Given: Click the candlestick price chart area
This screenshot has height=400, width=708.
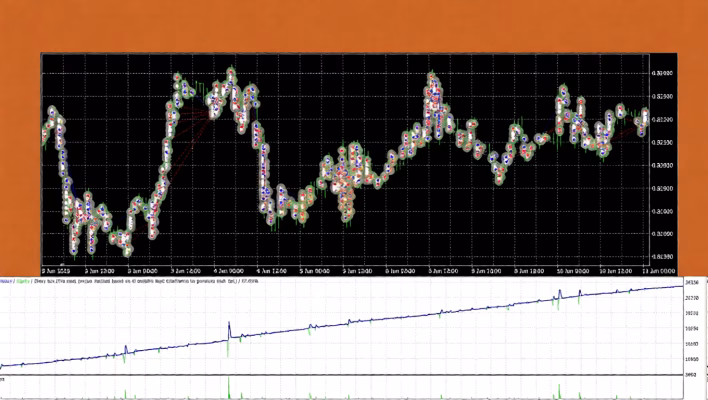Looking at the screenshot, I should pos(345,159).
